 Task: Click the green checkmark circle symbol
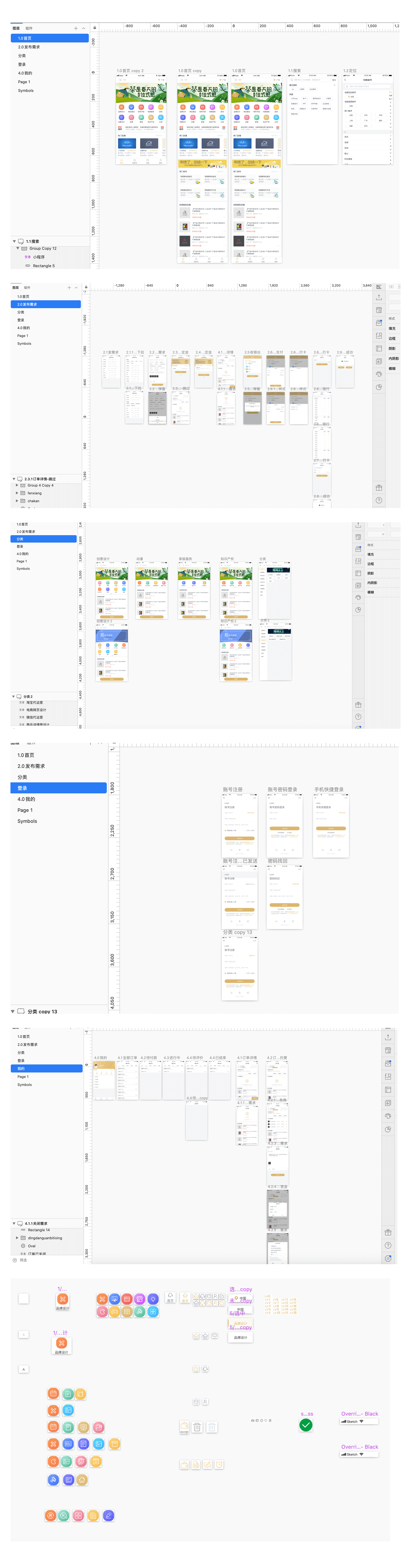click(306, 1425)
